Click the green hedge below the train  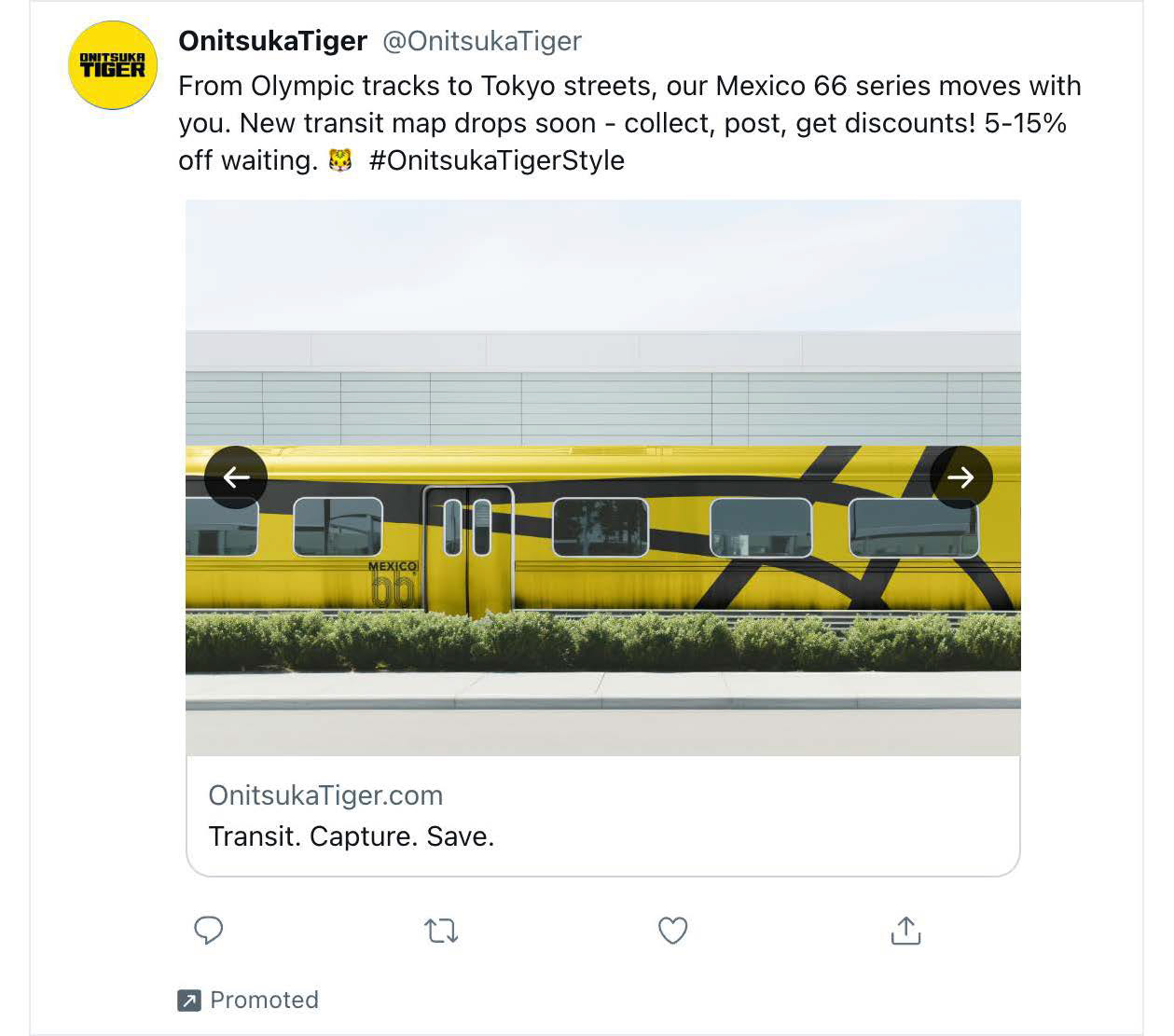(603, 641)
